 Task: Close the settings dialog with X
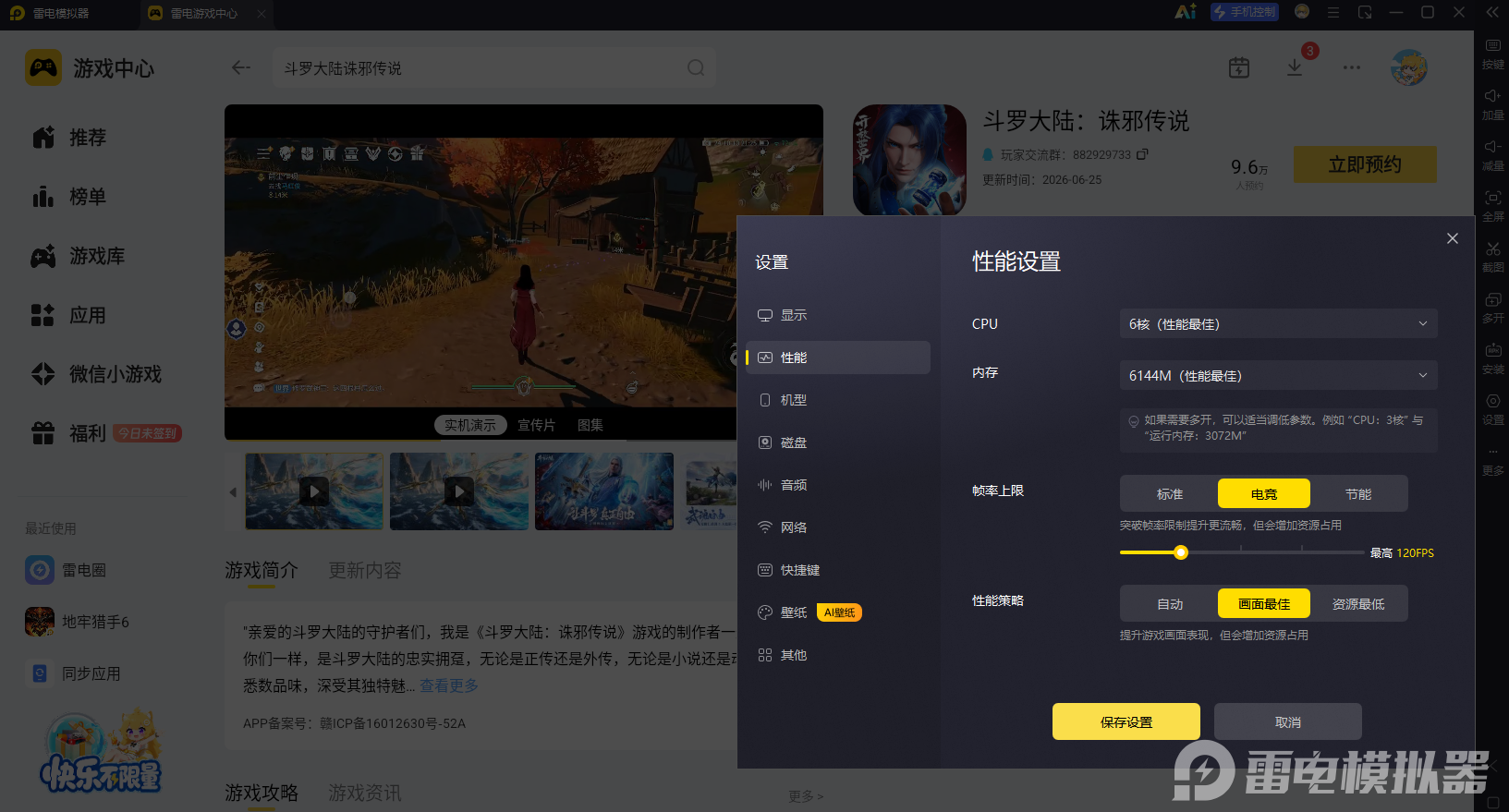coord(1453,238)
